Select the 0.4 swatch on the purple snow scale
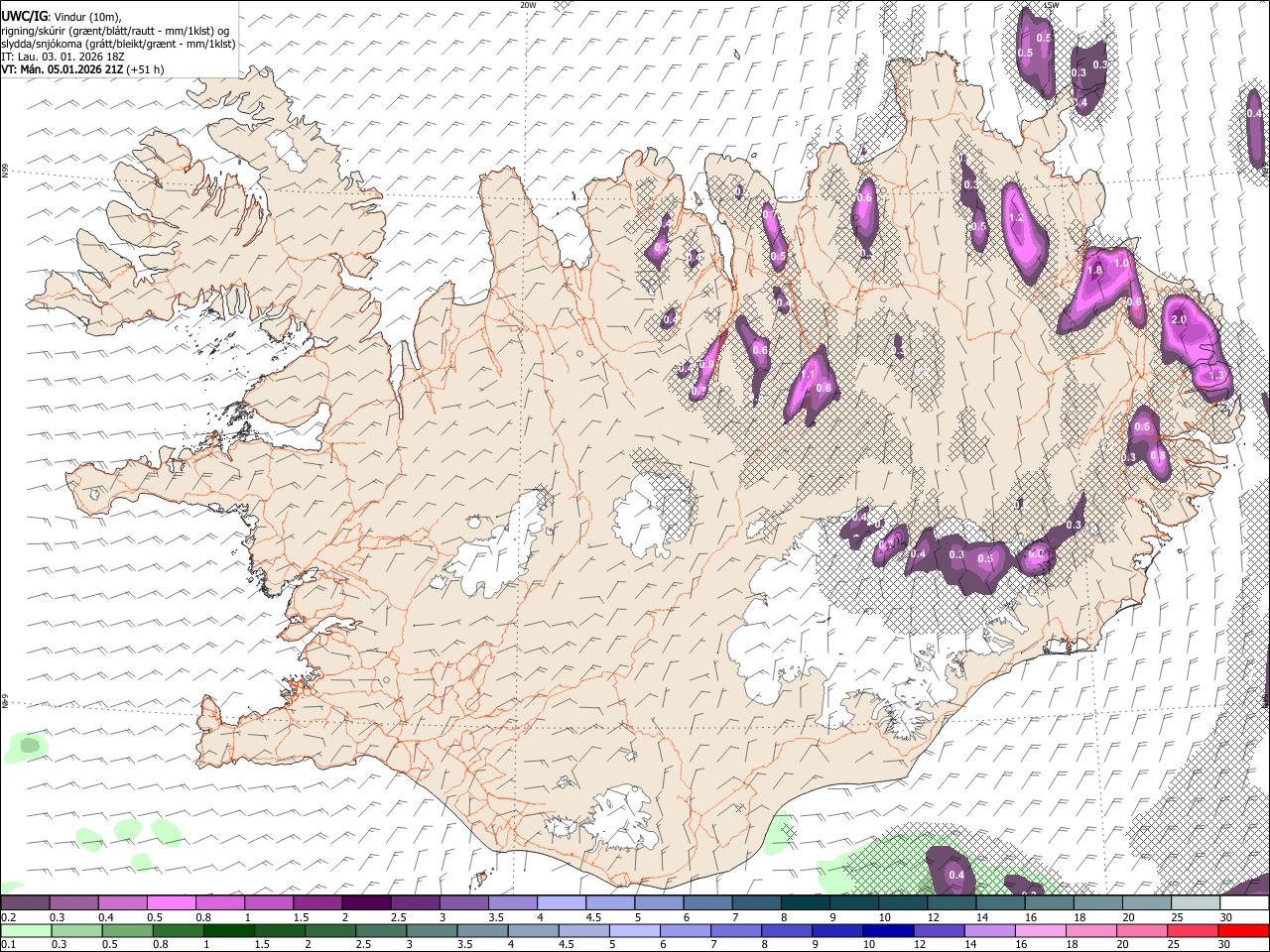This screenshot has width=1270, height=952. coord(122,903)
